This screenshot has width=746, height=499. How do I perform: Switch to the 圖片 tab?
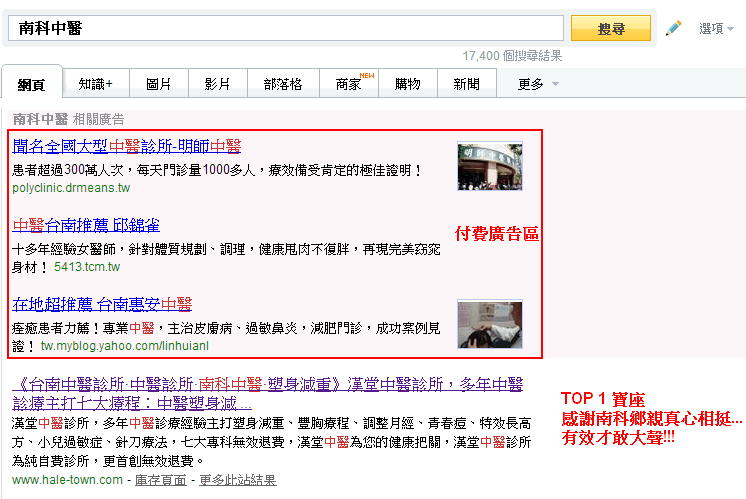[x=158, y=84]
